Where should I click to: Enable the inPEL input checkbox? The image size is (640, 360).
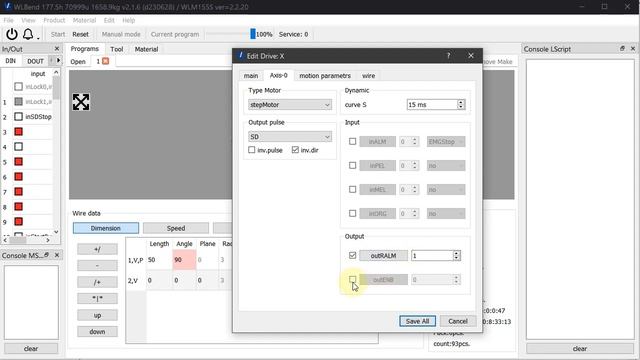[x=352, y=165]
